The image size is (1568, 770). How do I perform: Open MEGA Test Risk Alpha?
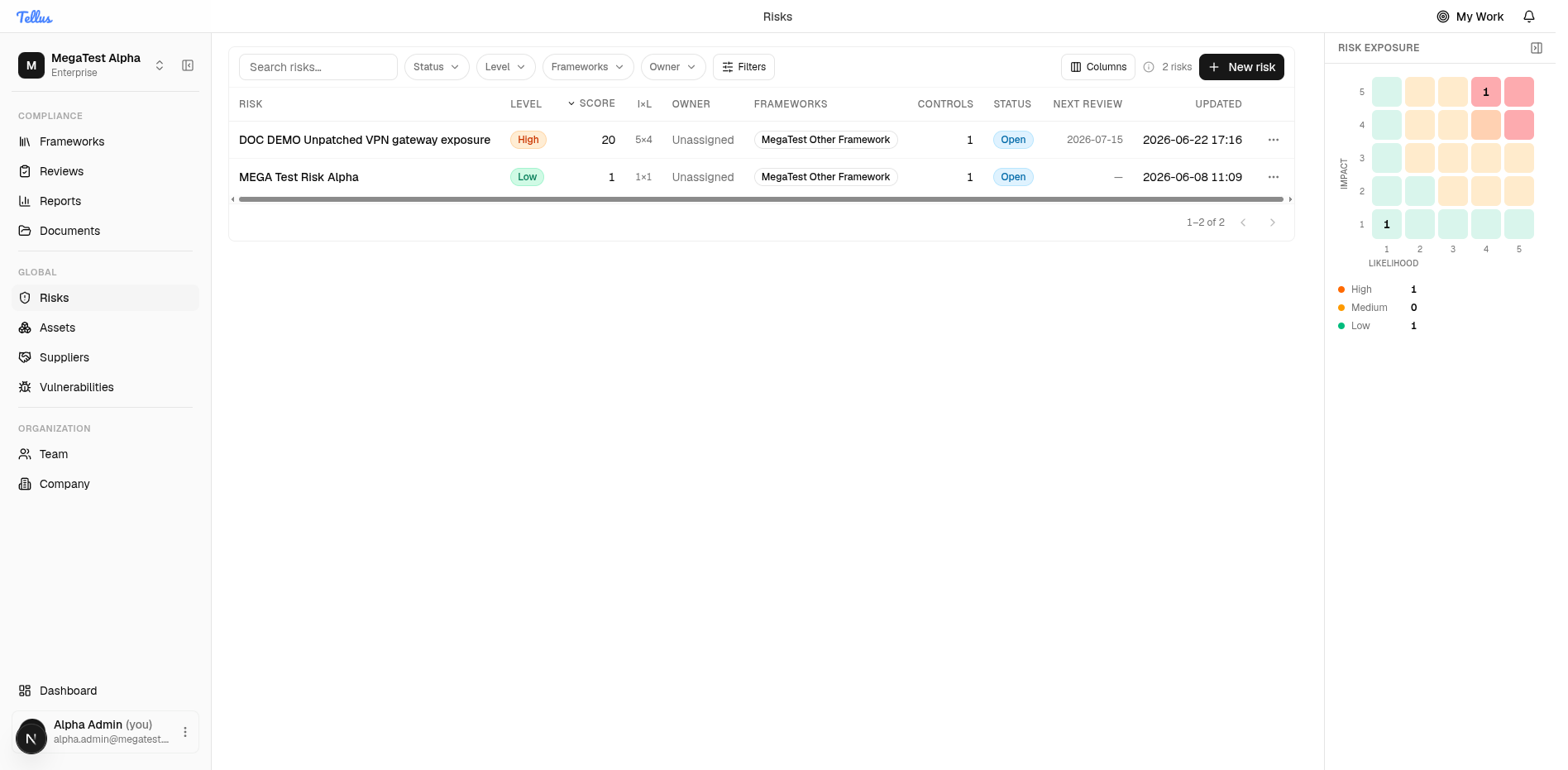point(299,177)
